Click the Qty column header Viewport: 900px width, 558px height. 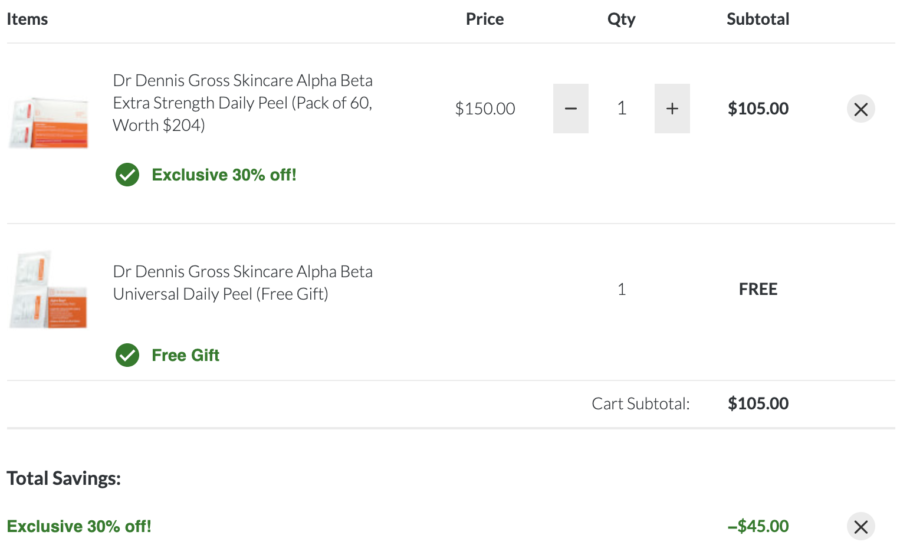coord(622,20)
